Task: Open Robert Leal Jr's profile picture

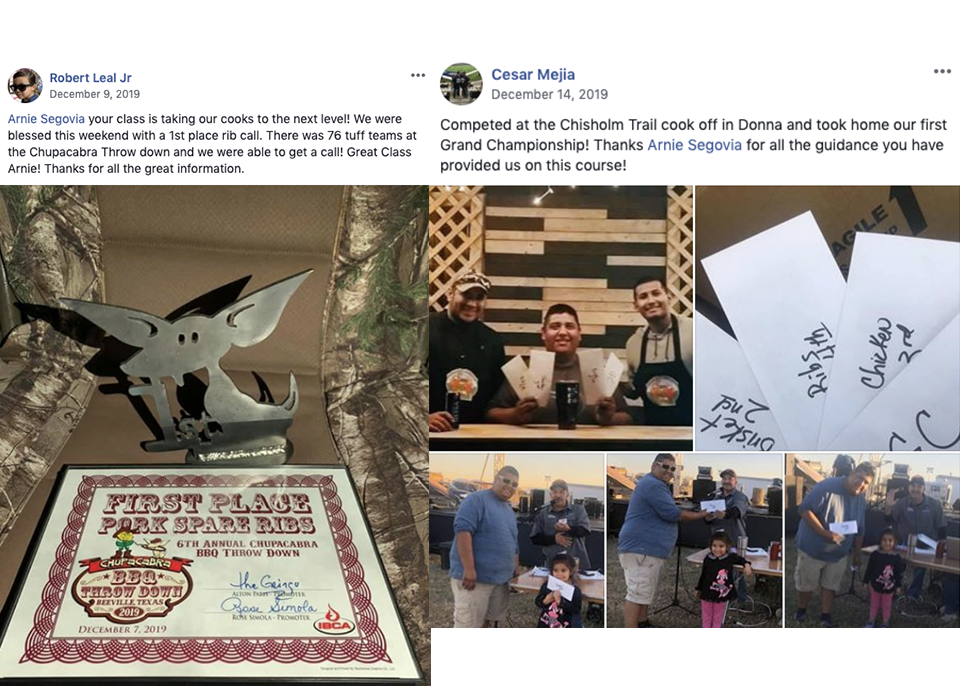Action: 24,85
